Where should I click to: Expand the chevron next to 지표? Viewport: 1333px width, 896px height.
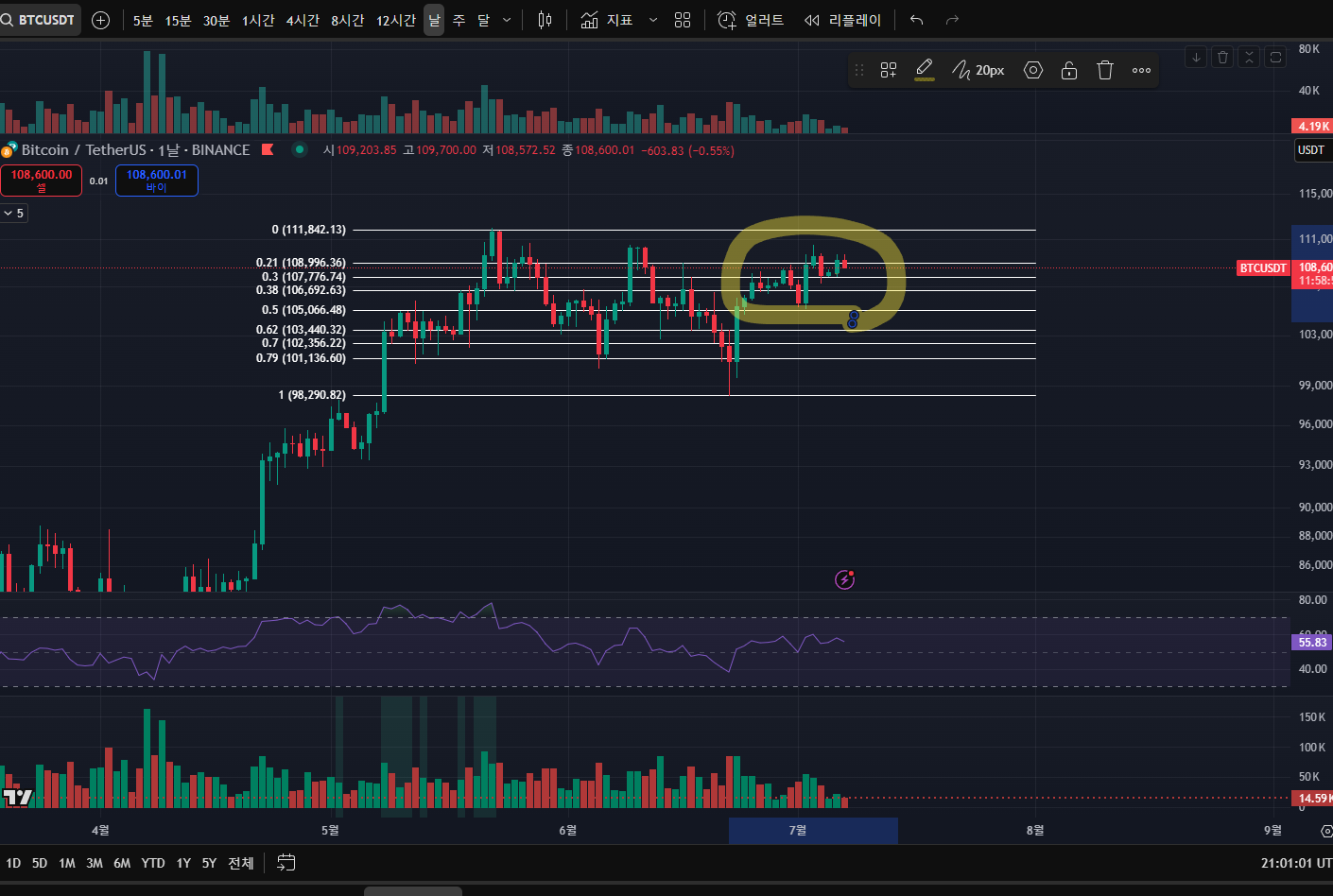[x=652, y=20]
